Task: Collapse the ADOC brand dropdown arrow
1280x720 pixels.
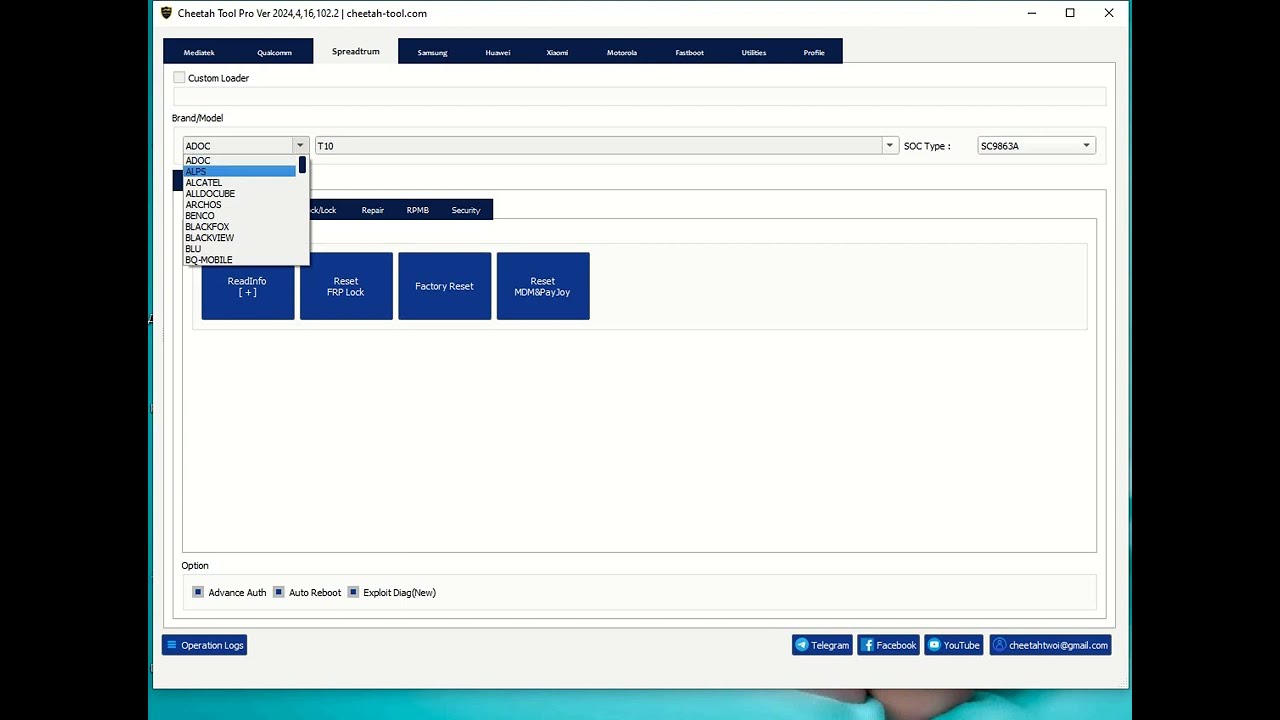Action: coord(299,146)
